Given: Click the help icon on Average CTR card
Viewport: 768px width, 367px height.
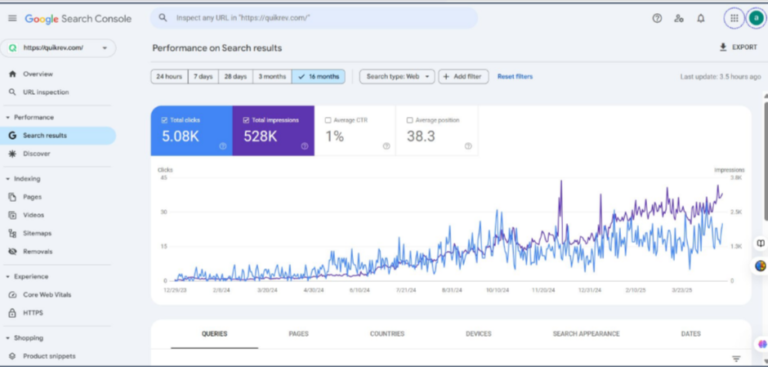Looking at the screenshot, I should tap(386, 146).
